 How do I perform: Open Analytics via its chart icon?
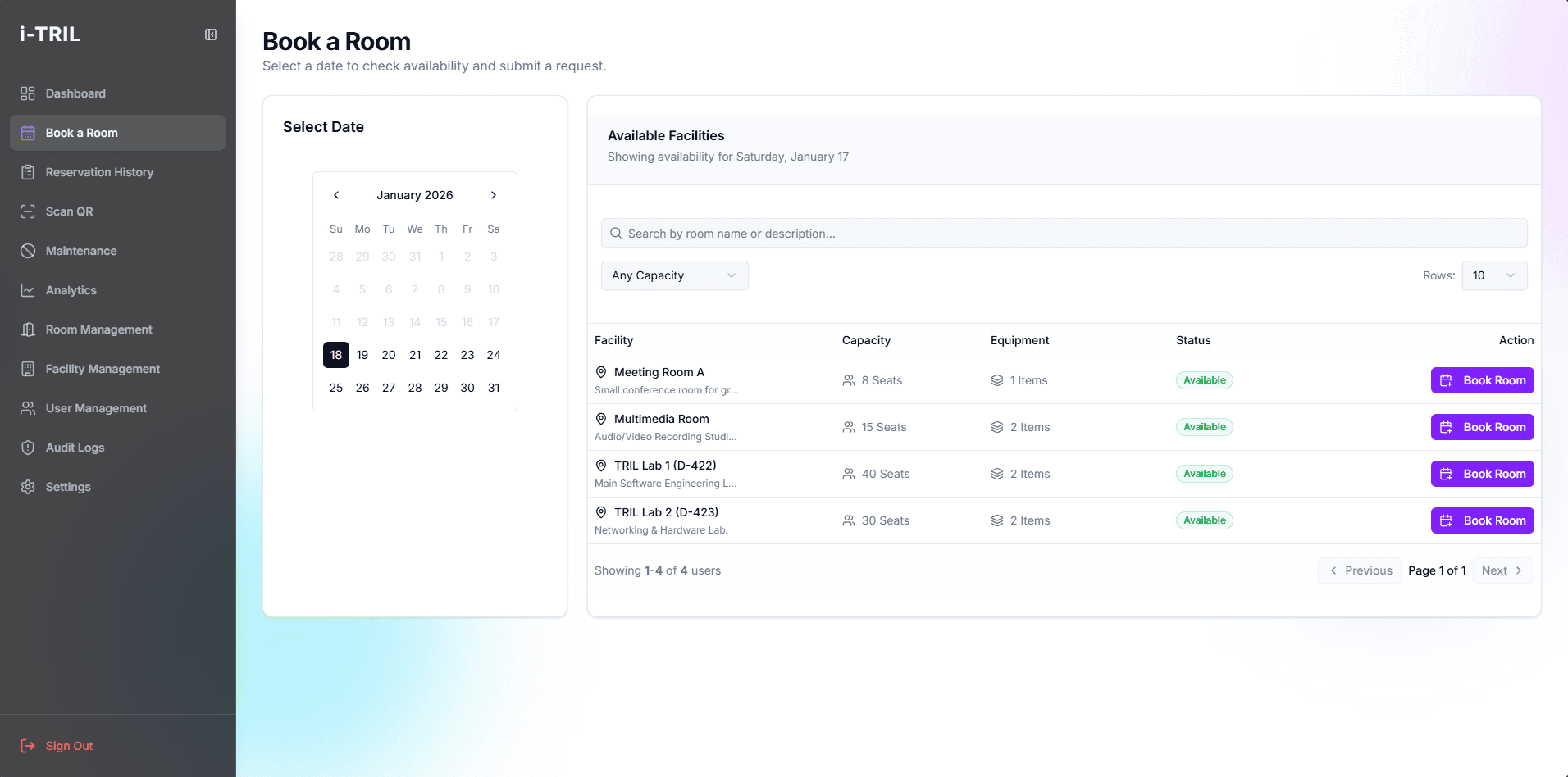28,290
